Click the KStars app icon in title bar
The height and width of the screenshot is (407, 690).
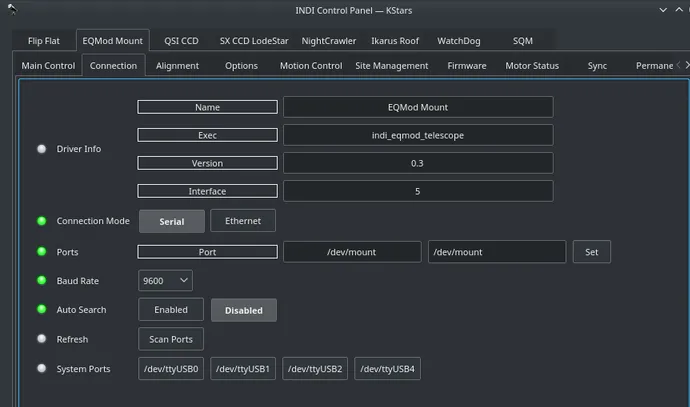pos(12,9)
